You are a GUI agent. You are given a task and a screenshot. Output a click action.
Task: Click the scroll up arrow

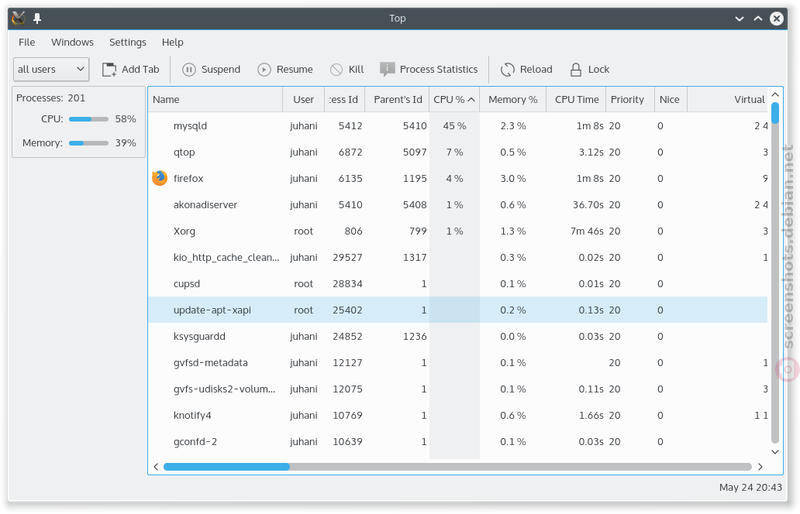(775, 94)
